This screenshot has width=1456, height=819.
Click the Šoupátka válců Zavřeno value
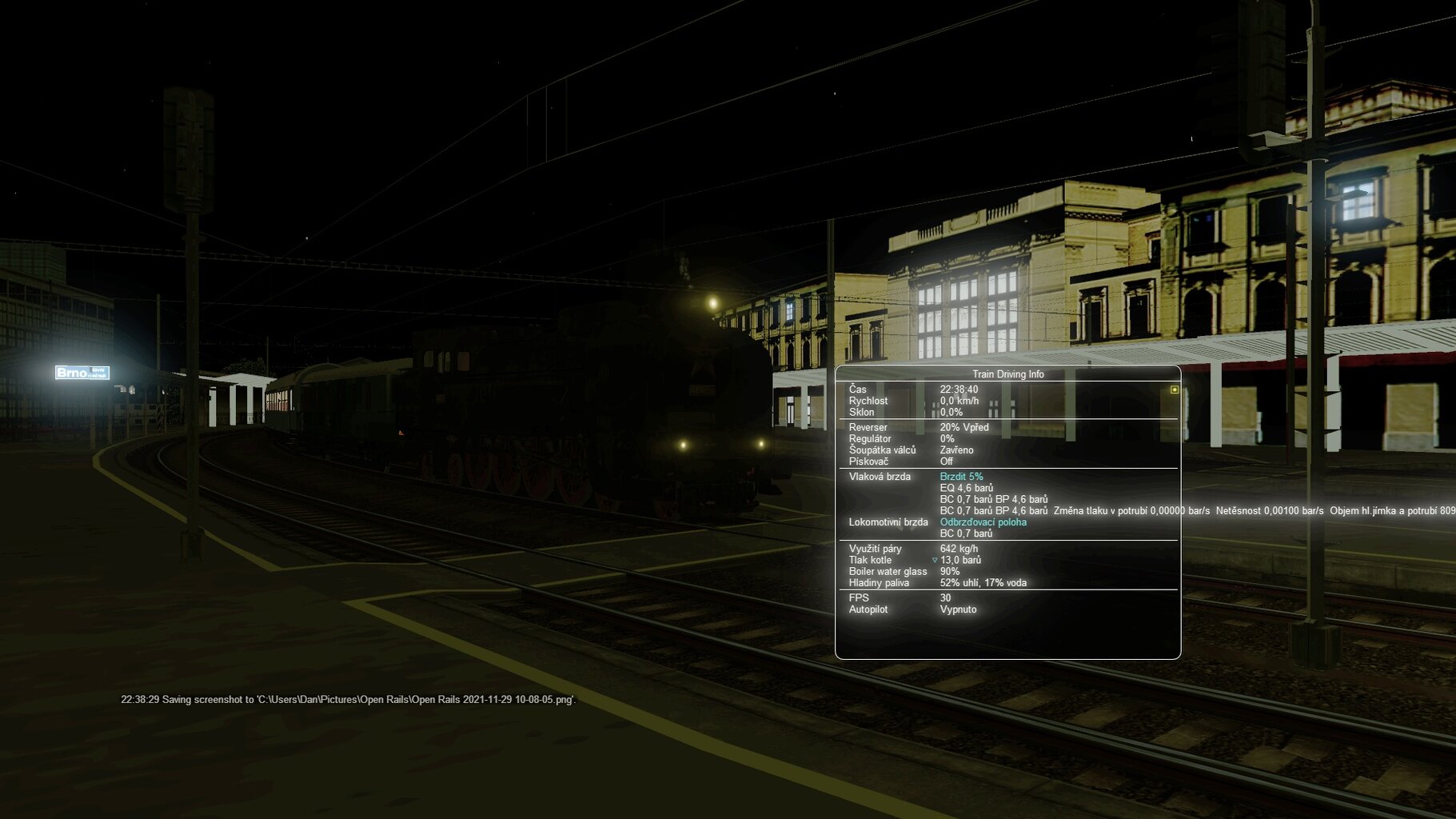click(x=956, y=450)
